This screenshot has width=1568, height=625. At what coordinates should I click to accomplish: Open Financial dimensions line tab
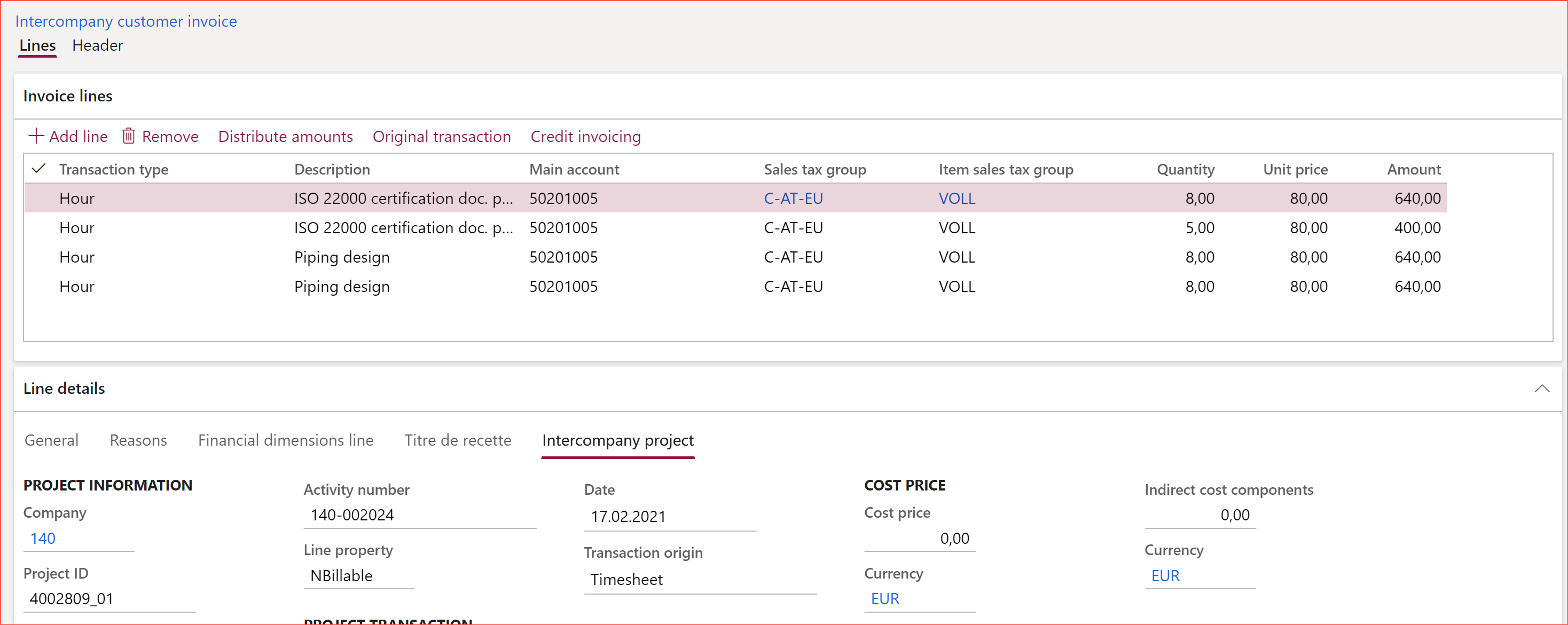pos(286,440)
